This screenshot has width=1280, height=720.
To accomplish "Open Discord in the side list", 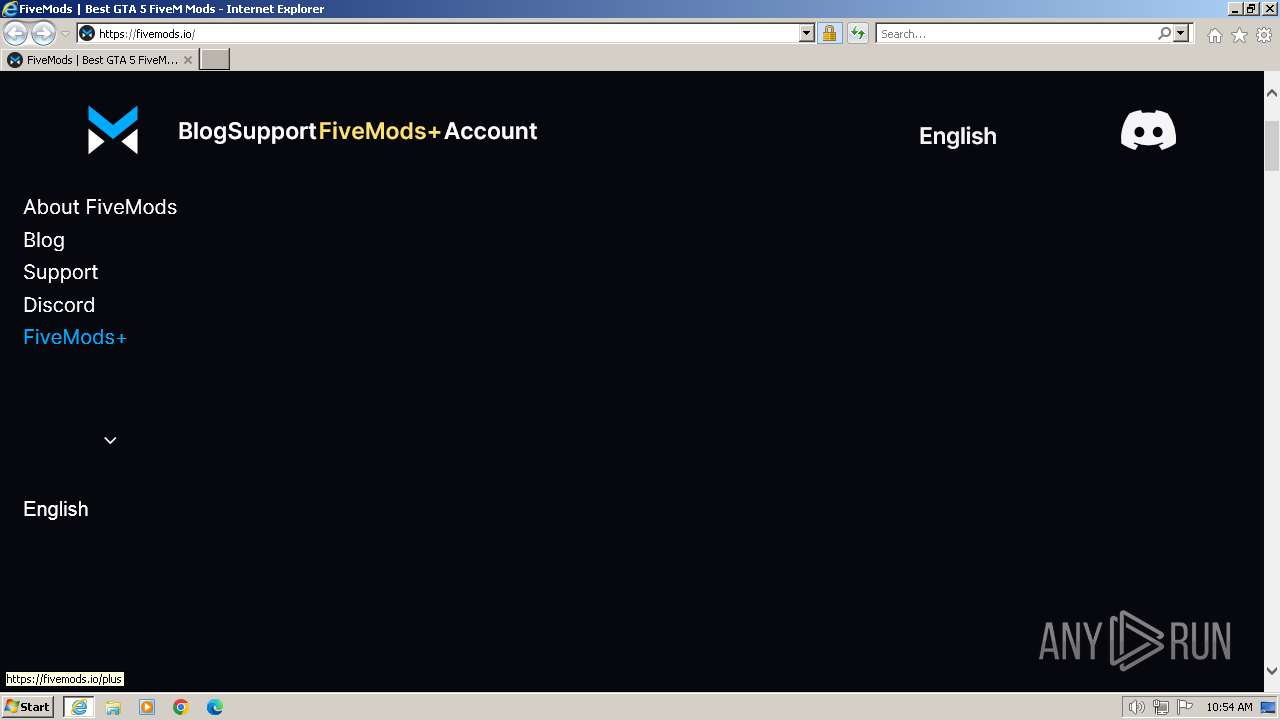I will [59, 305].
